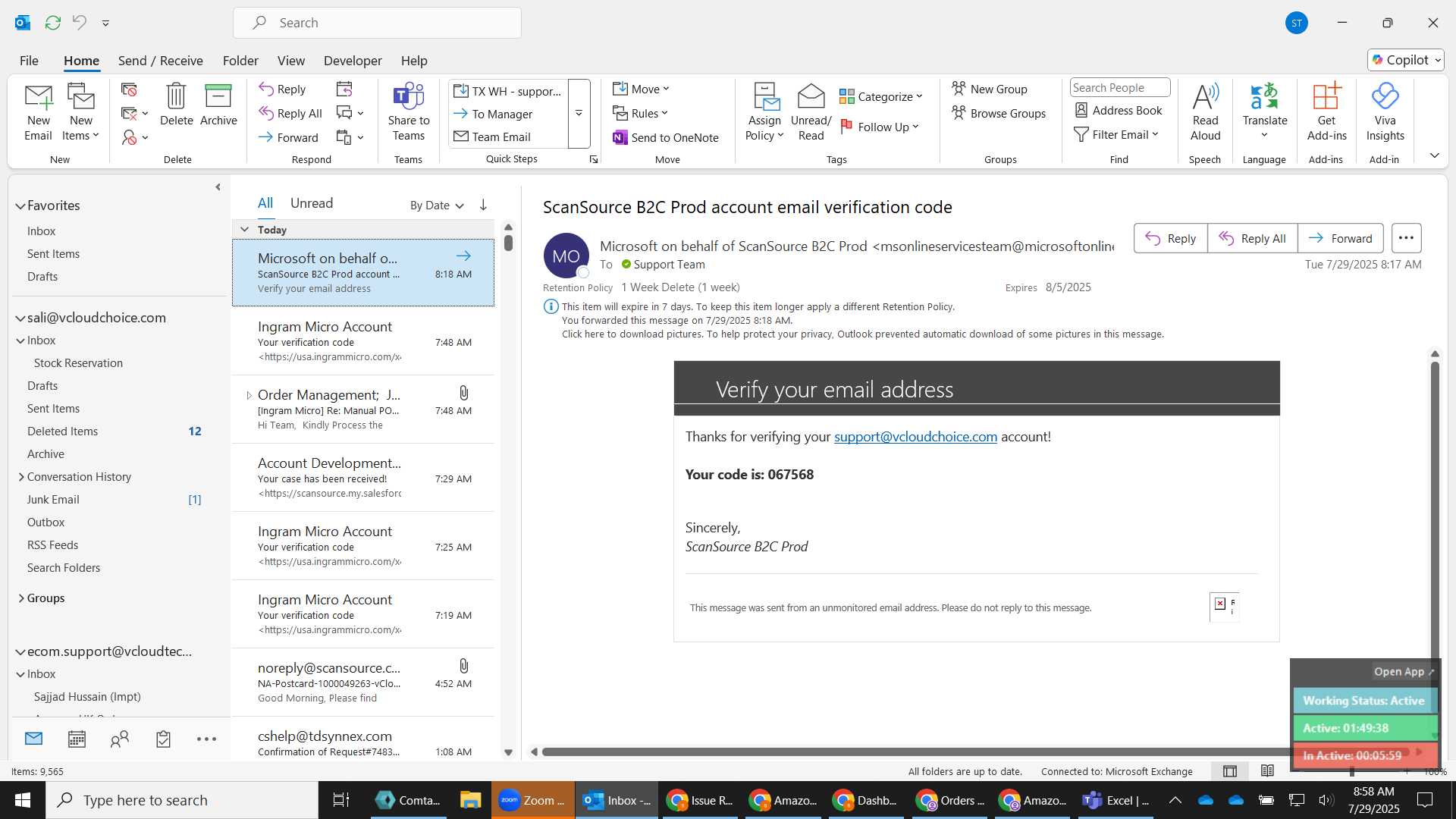The height and width of the screenshot is (819, 1456).
Task: Open the Zoom app in the taskbar
Action: pyautogui.click(x=532, y=800)
